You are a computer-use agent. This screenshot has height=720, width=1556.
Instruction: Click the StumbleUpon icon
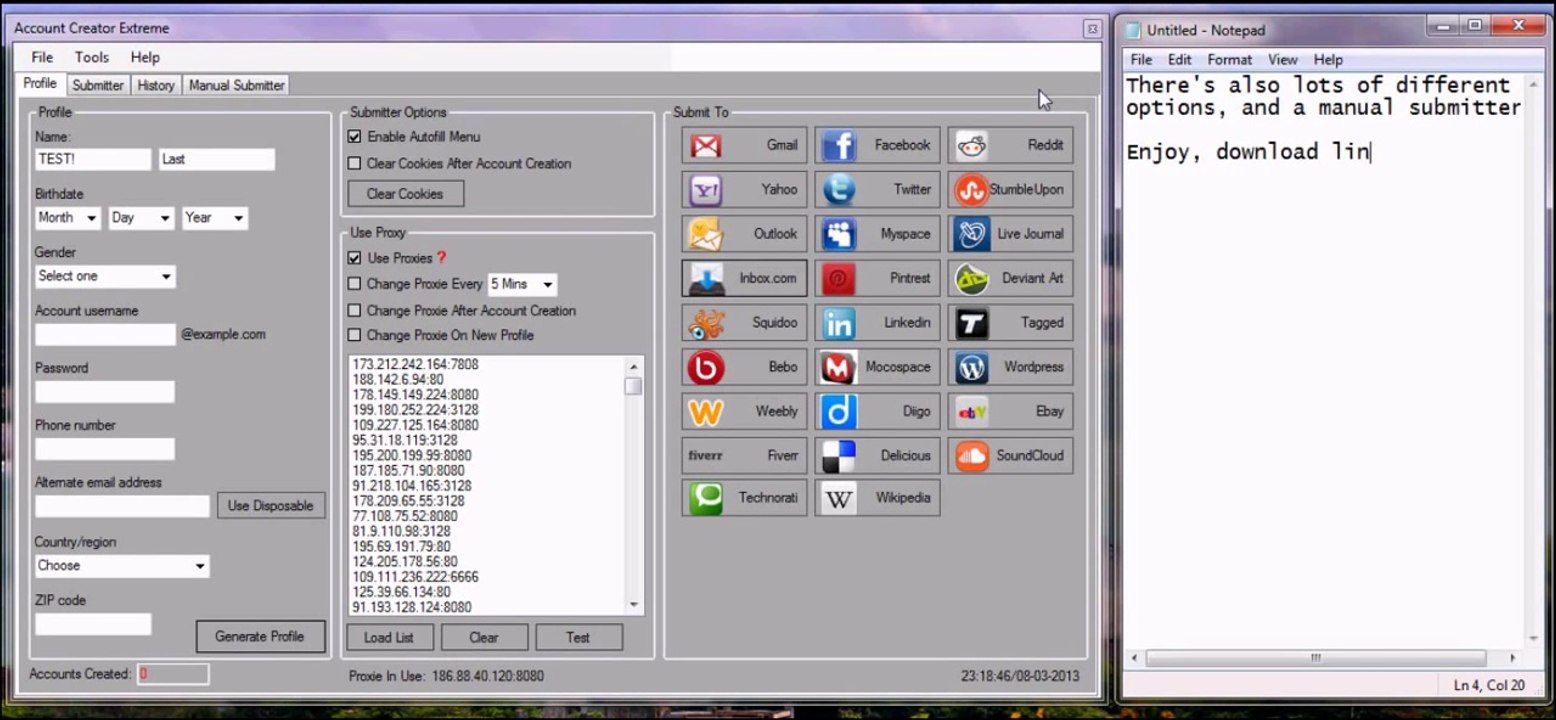coord(971,189)
